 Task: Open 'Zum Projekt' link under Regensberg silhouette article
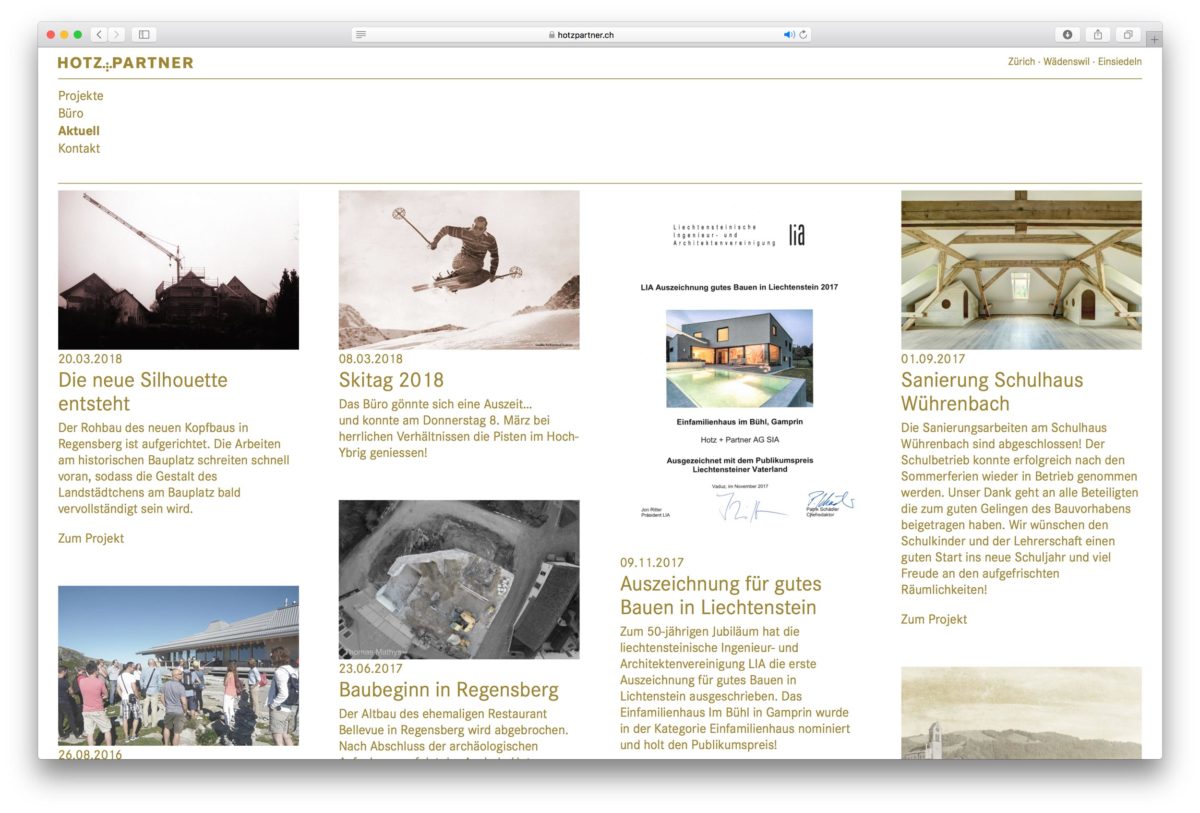point(91,539)
